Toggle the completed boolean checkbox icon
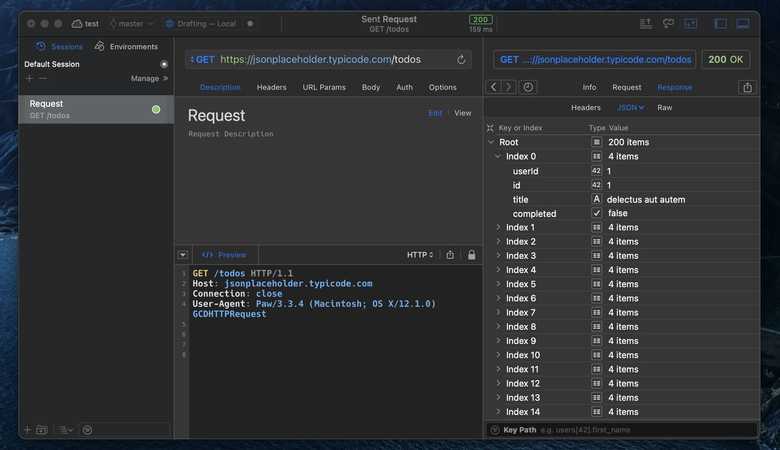 596,213
